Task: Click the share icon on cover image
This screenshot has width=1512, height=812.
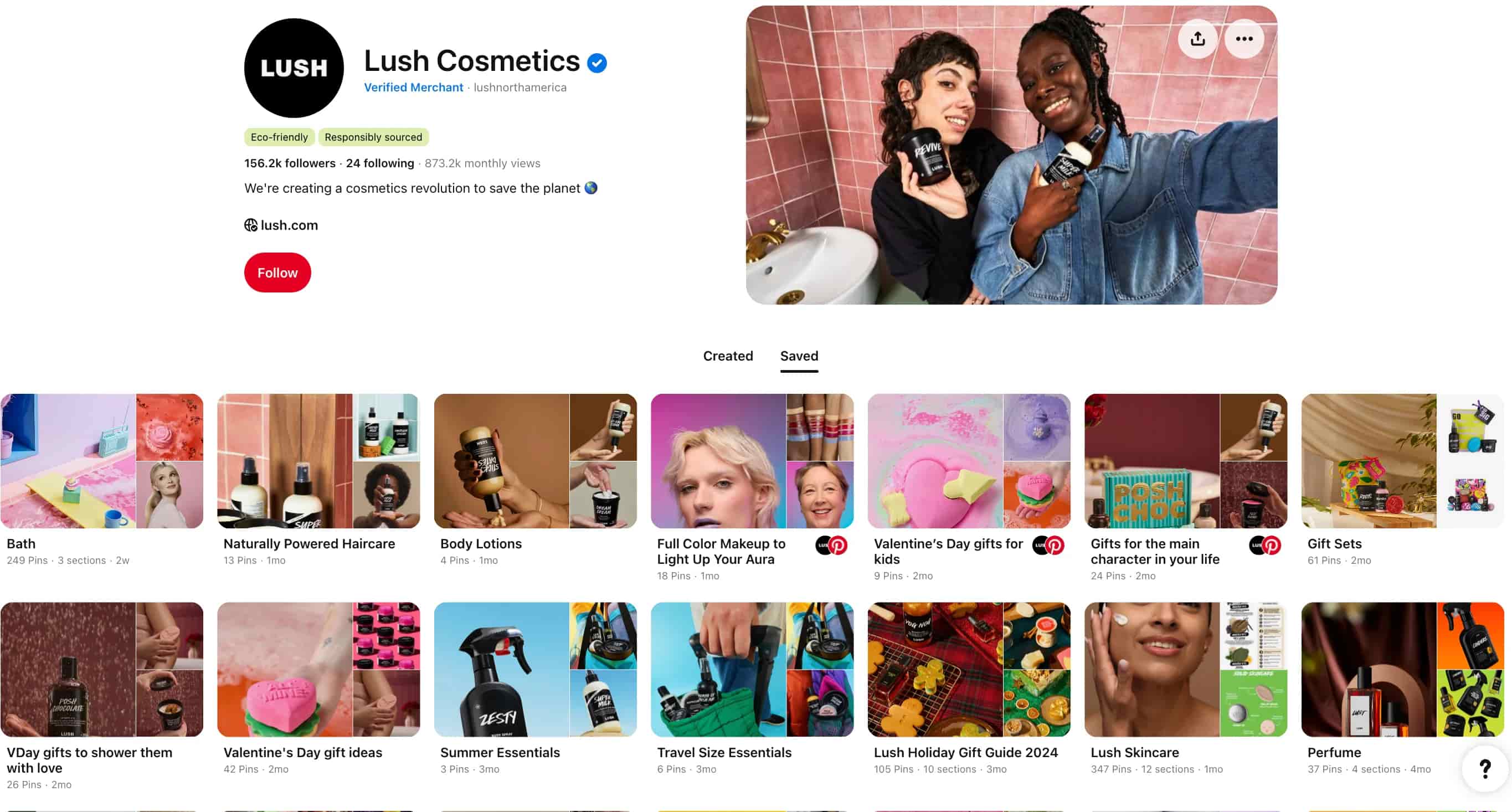Action: [x=1197, y=39]
